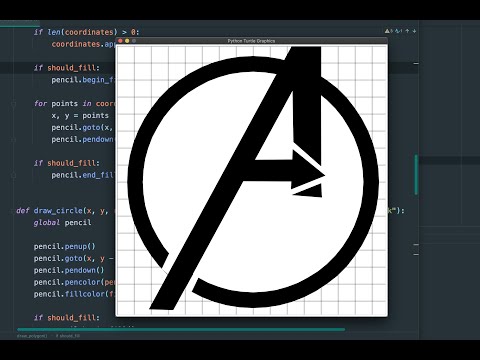Click 'x, y = points' code line

pos(80,116)
